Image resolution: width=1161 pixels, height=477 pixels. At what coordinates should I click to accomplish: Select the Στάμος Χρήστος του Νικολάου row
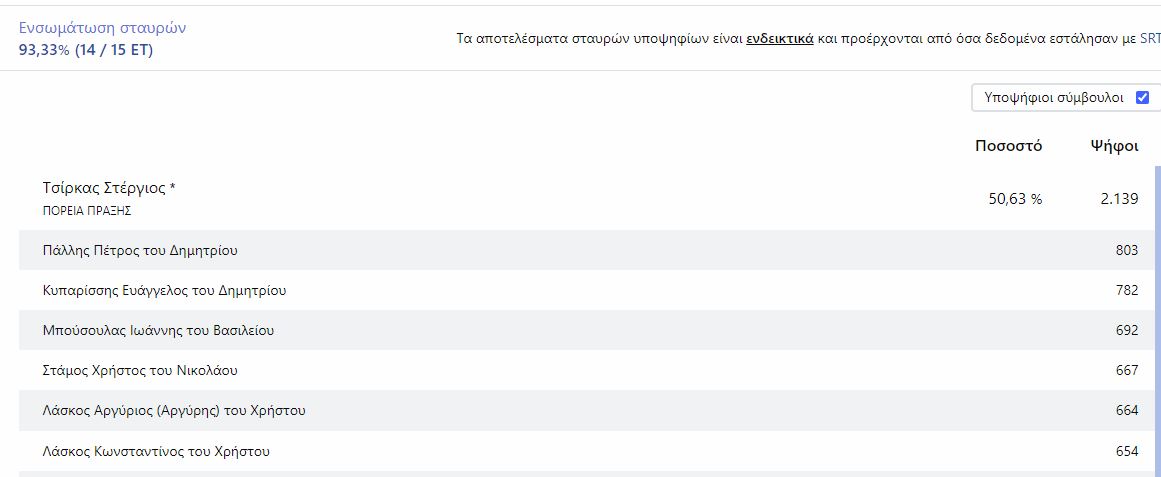tap(140, 371)
